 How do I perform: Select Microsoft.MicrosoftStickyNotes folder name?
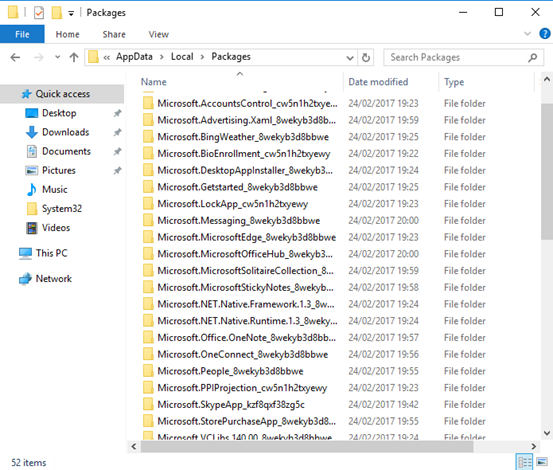coord(245,287)
